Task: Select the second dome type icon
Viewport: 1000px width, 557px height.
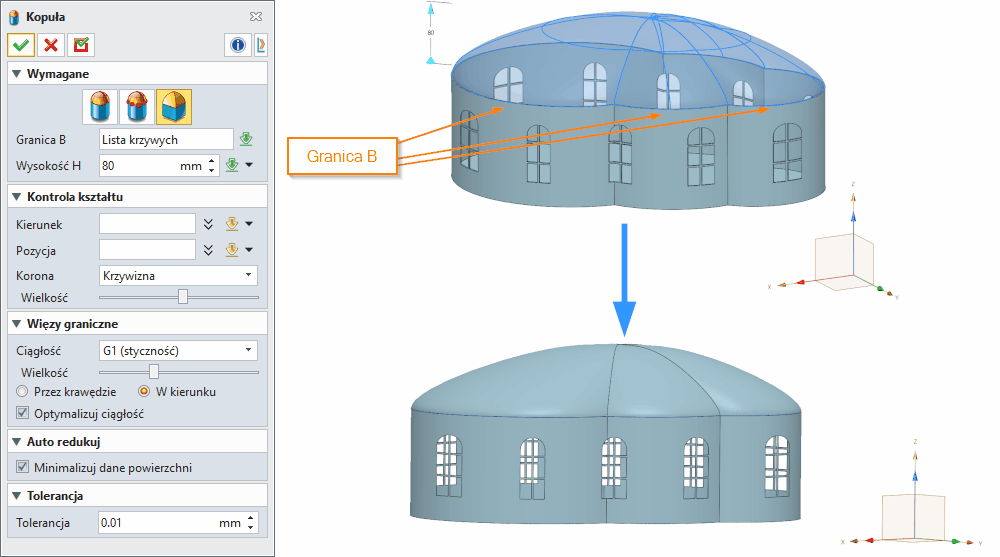Action: [137, 105]
